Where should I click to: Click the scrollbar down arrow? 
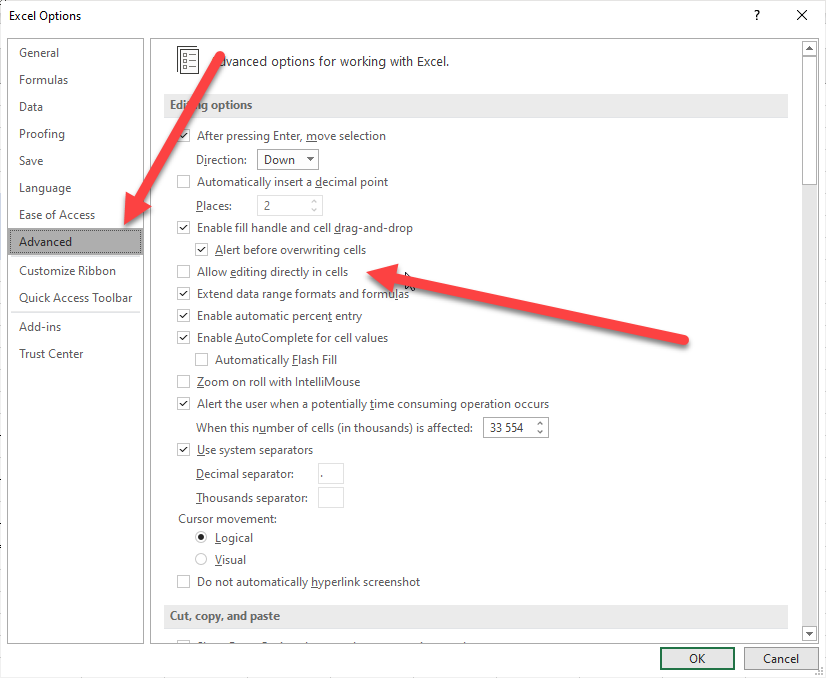[809, 633]
